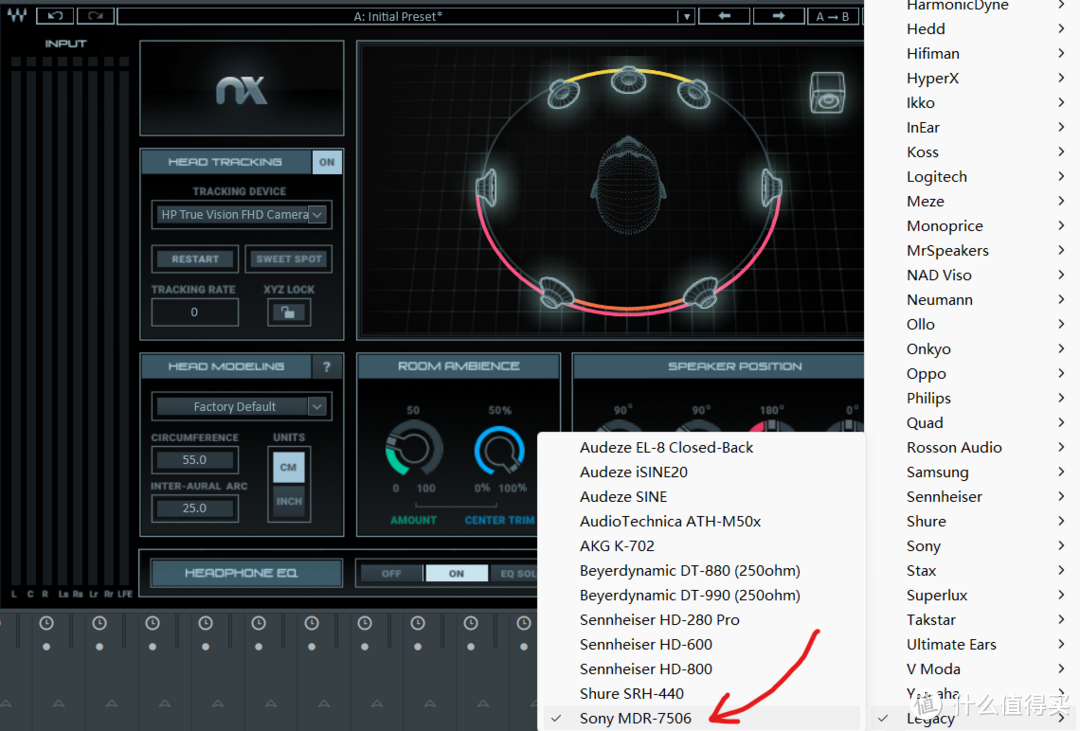Select the right side speaker icon
1080x731 pixels.
pos(771,188)
